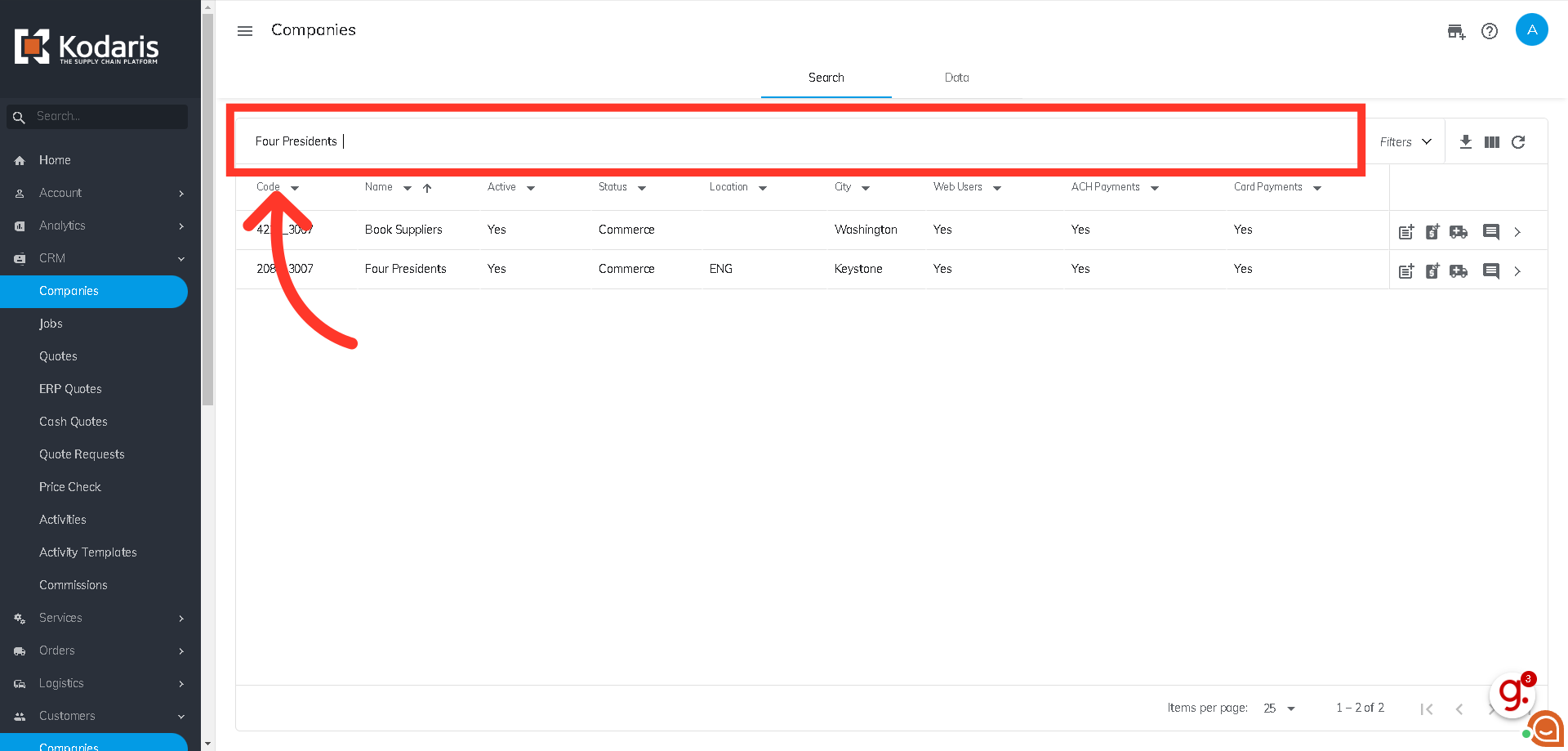Open Status column filter dropdown
The width and height of the screenshot is (1568, 751).
[x=642, y=188]
